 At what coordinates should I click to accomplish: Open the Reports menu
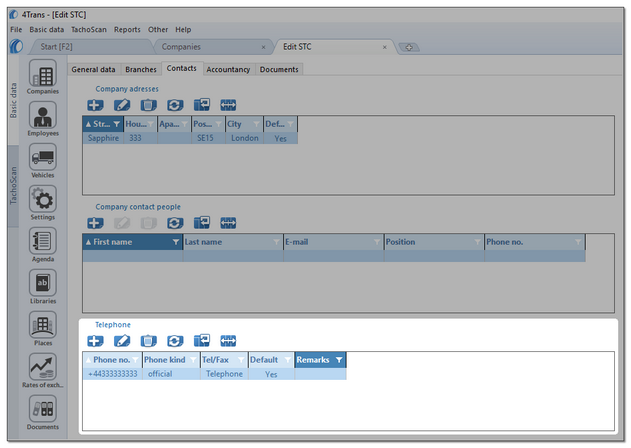click(x=127, y=29)
